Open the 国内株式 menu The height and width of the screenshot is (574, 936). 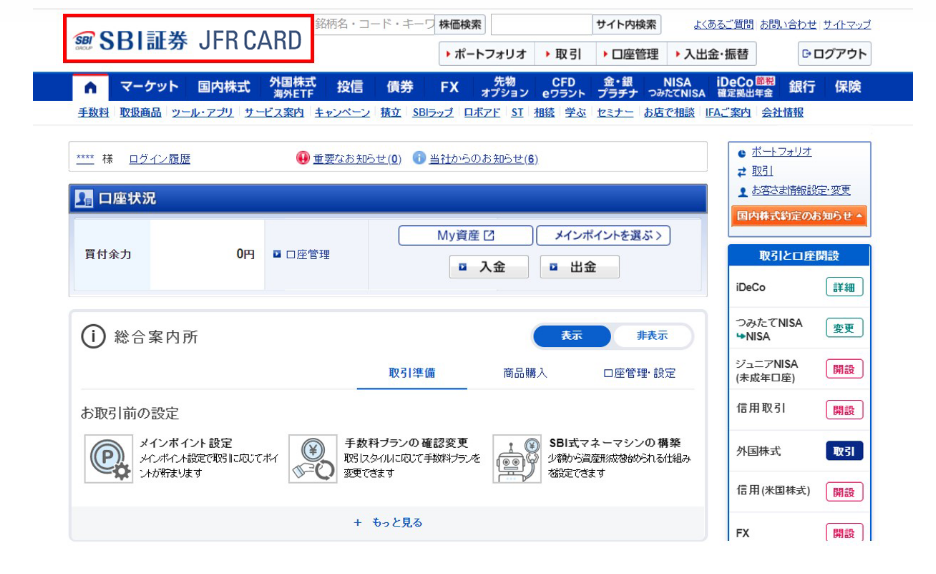click(x=224, y=87)
